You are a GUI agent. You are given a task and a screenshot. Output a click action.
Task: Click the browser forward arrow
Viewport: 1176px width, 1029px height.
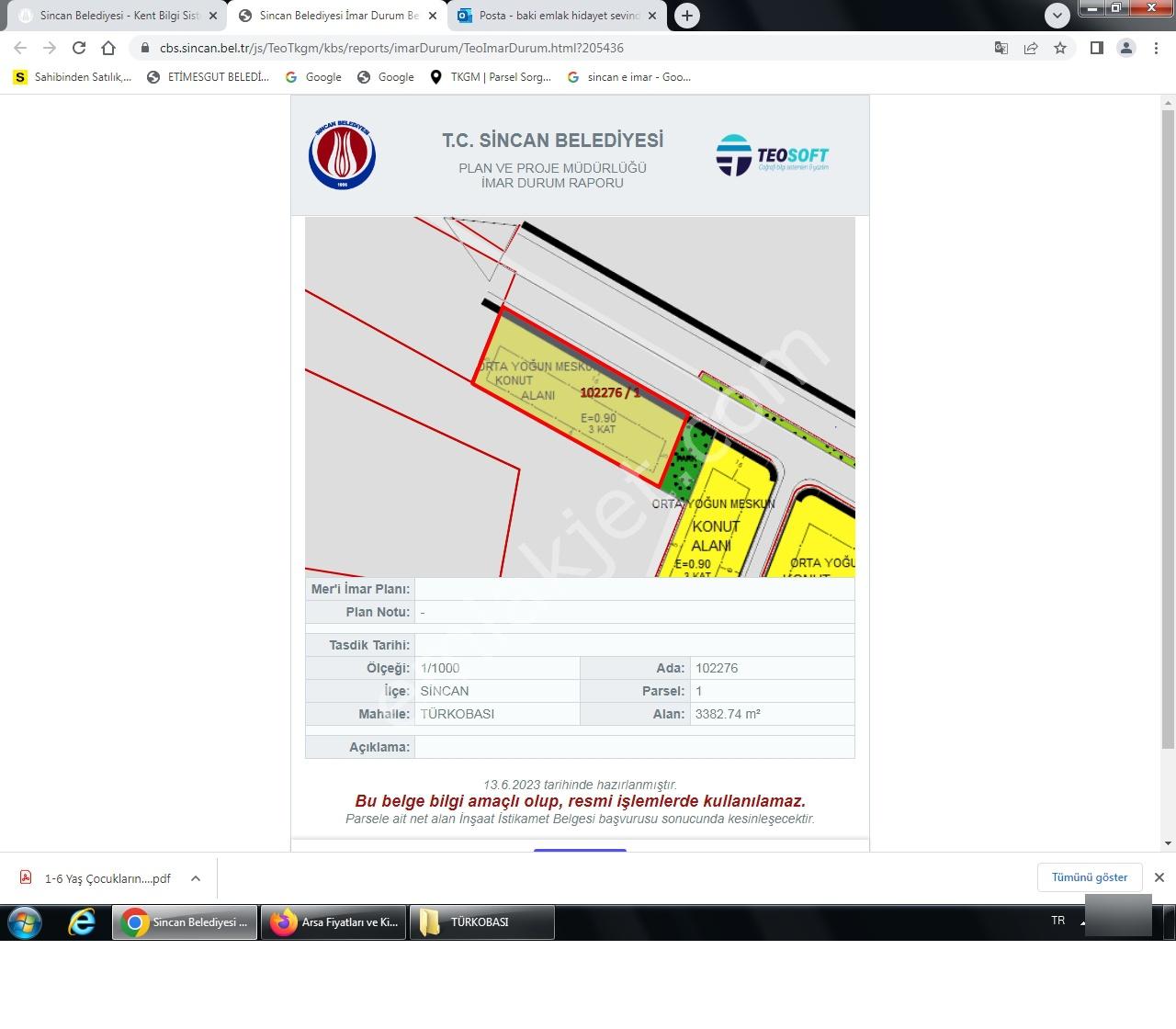coord(50,48)
